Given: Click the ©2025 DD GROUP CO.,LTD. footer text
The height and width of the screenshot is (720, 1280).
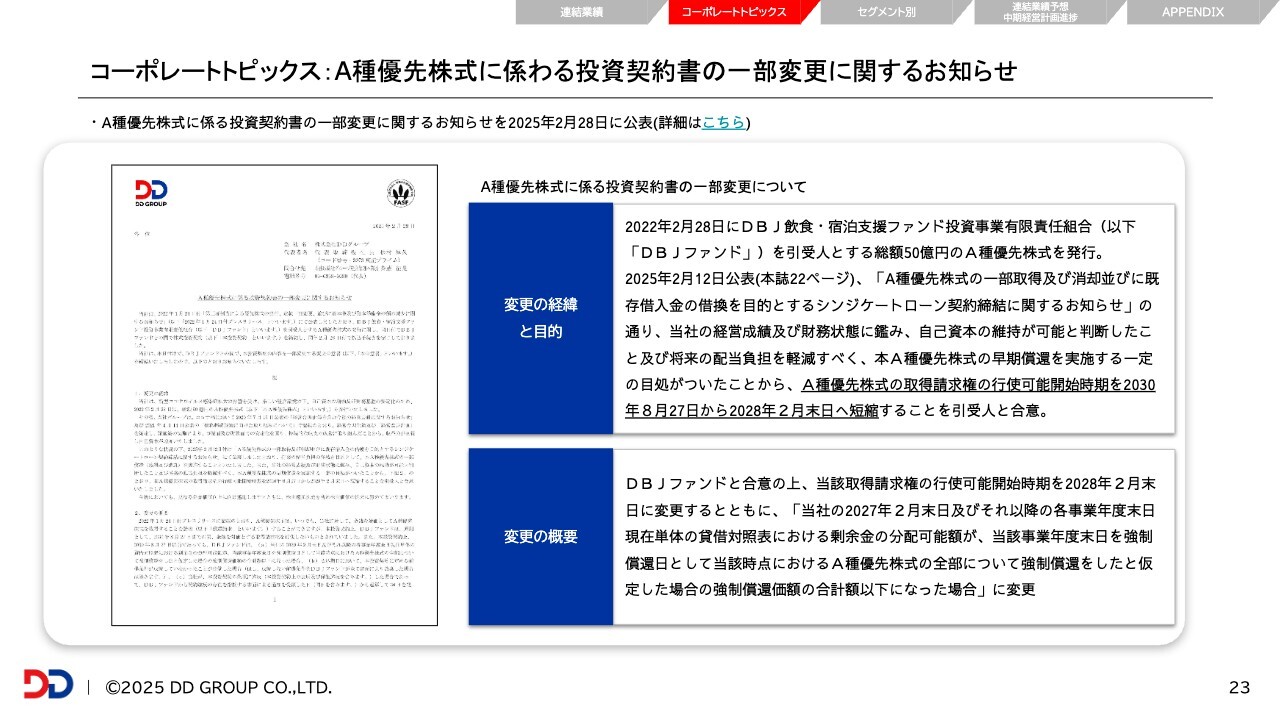Looking at the screenshot, I should point(219,687).
